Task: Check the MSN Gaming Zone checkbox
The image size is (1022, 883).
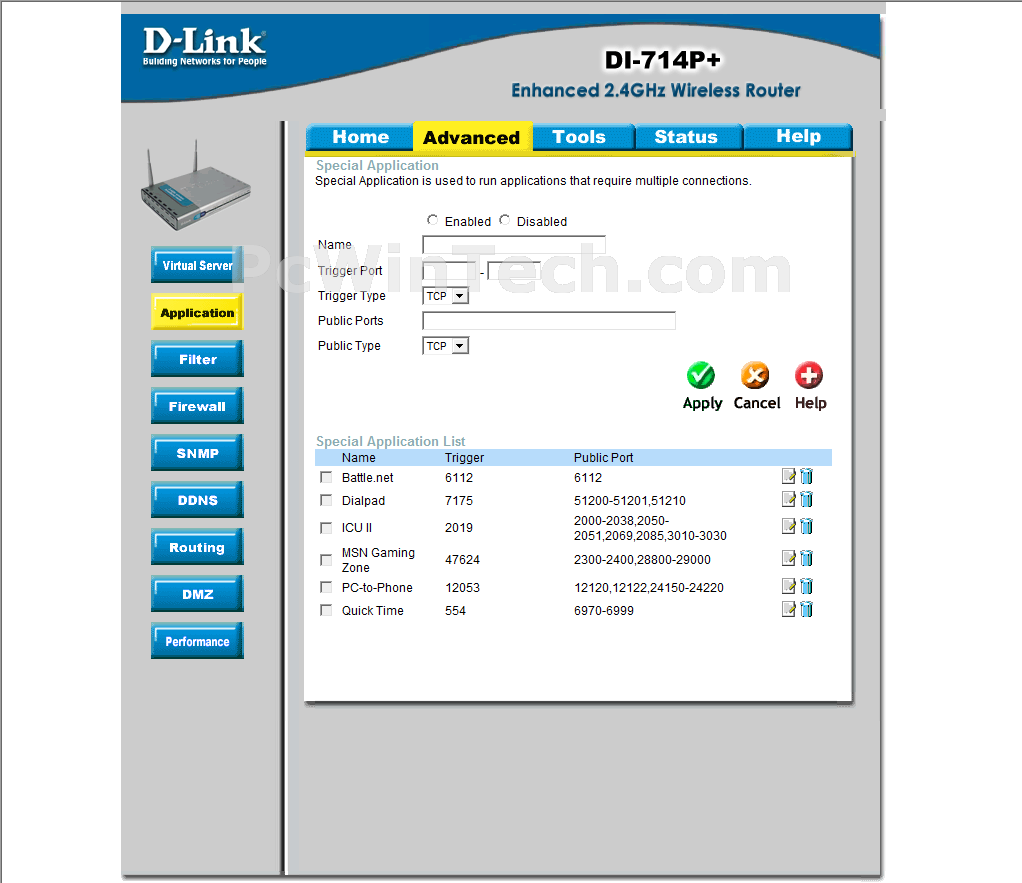Action: (326, 560)
